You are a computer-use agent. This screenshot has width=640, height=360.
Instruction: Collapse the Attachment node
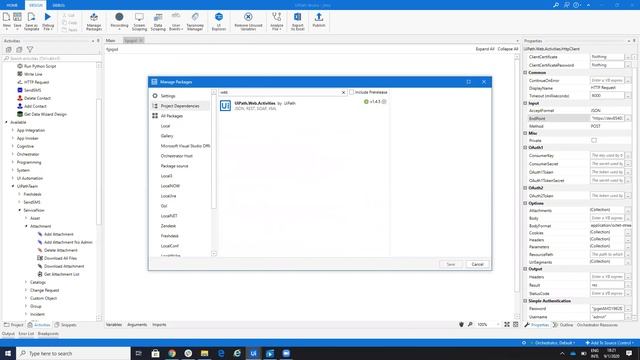26,226
